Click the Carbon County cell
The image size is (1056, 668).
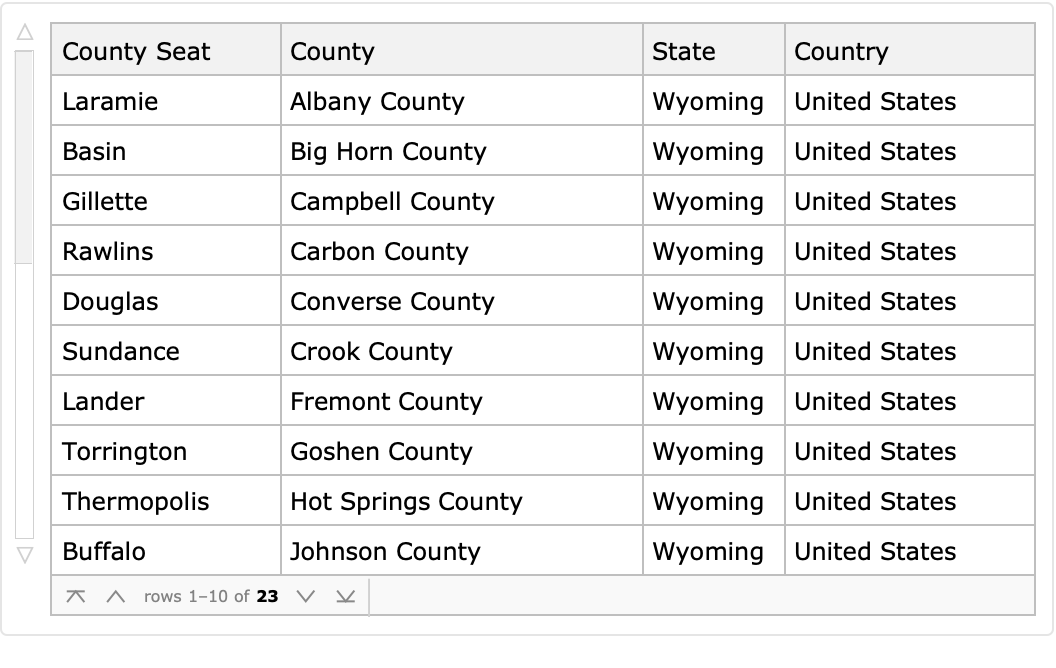click(379, 252)
